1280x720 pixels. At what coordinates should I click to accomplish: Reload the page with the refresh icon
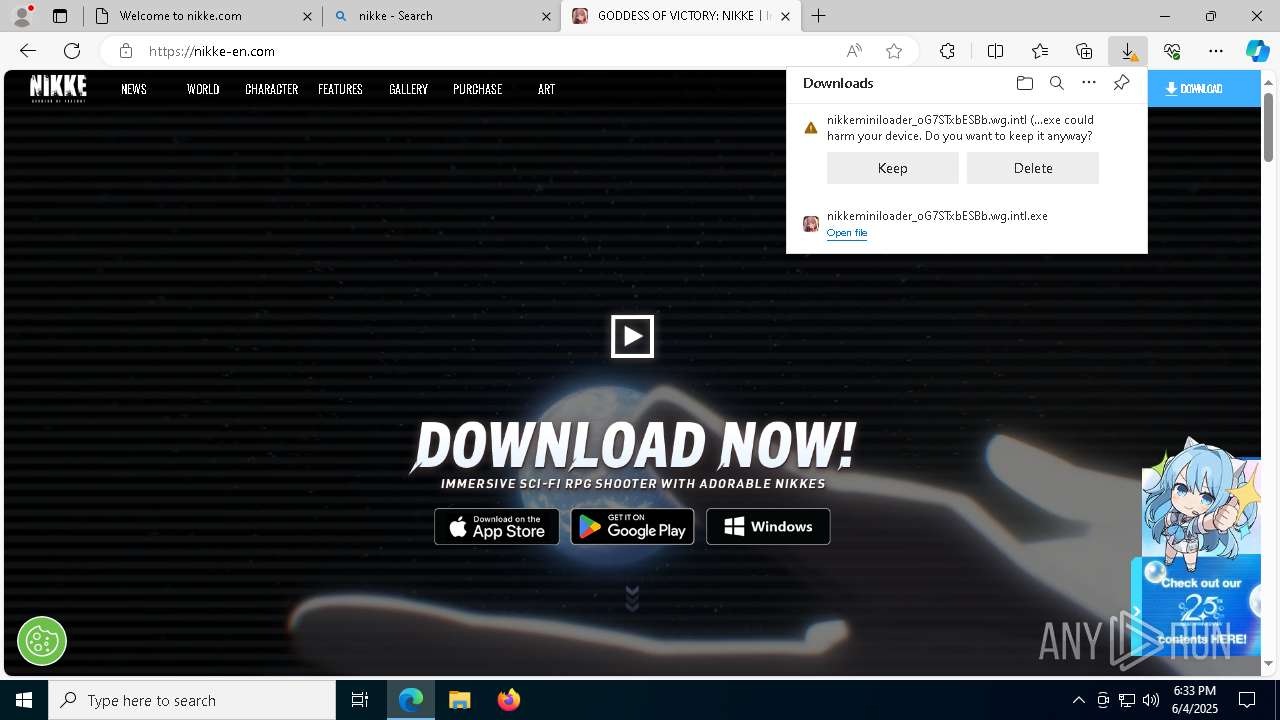click(72, 51)
